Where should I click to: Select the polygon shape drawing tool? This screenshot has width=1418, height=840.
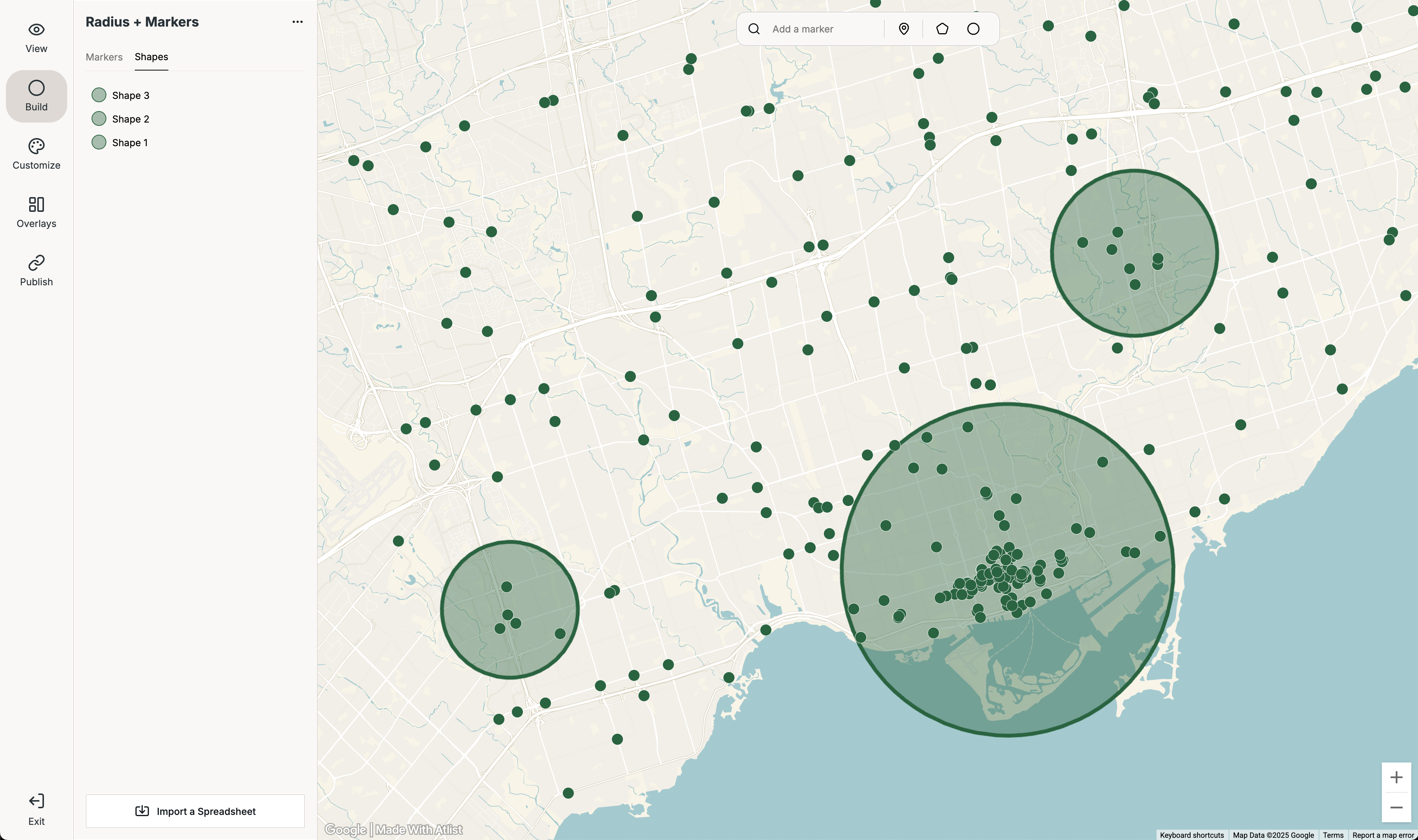pyautogui.click(x=942, y=29)
